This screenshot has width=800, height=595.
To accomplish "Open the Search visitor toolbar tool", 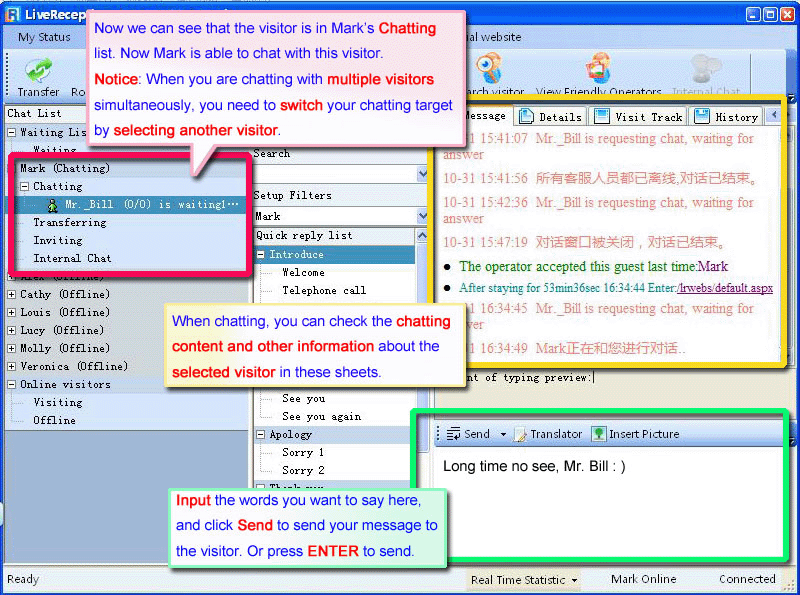I will (489, 68).
